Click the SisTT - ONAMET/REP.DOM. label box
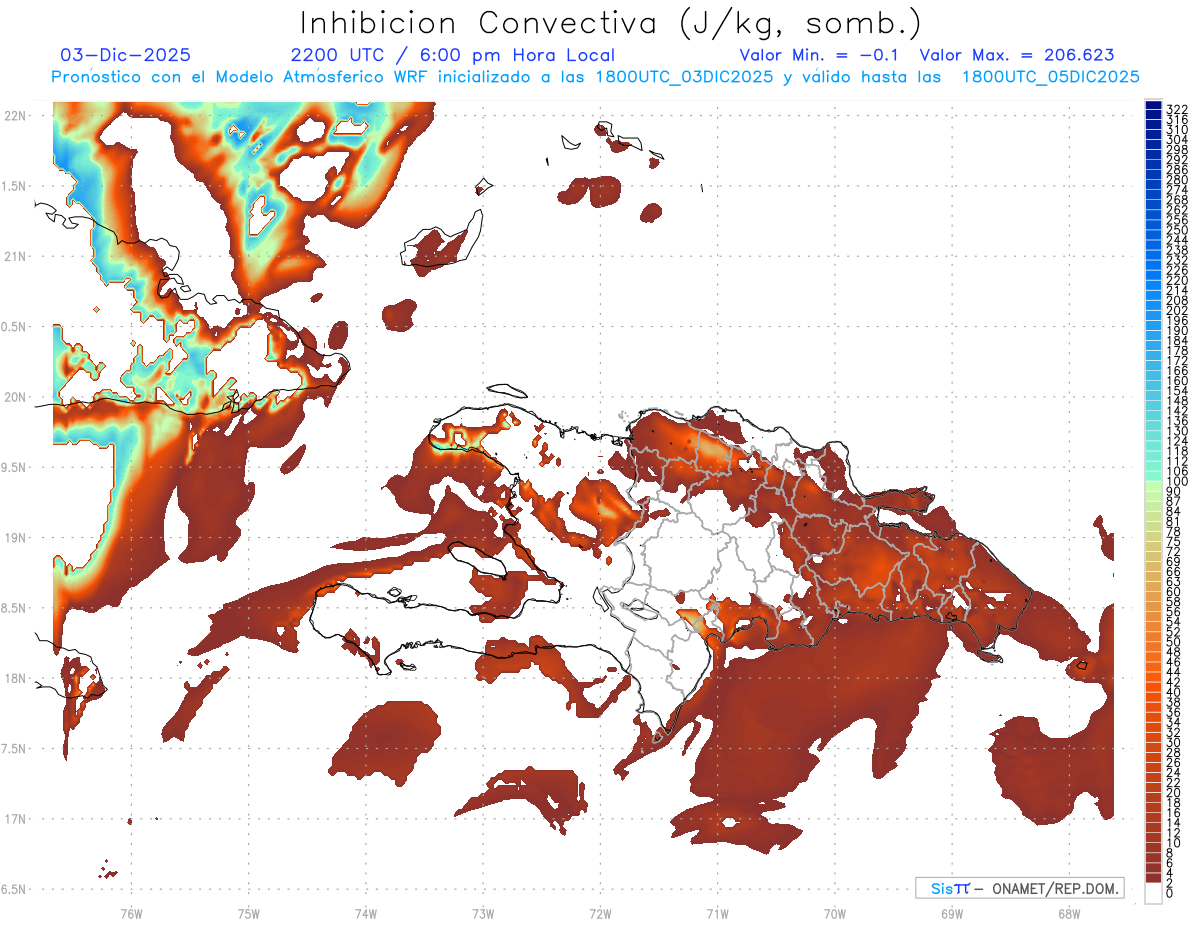 [1019, 888]
